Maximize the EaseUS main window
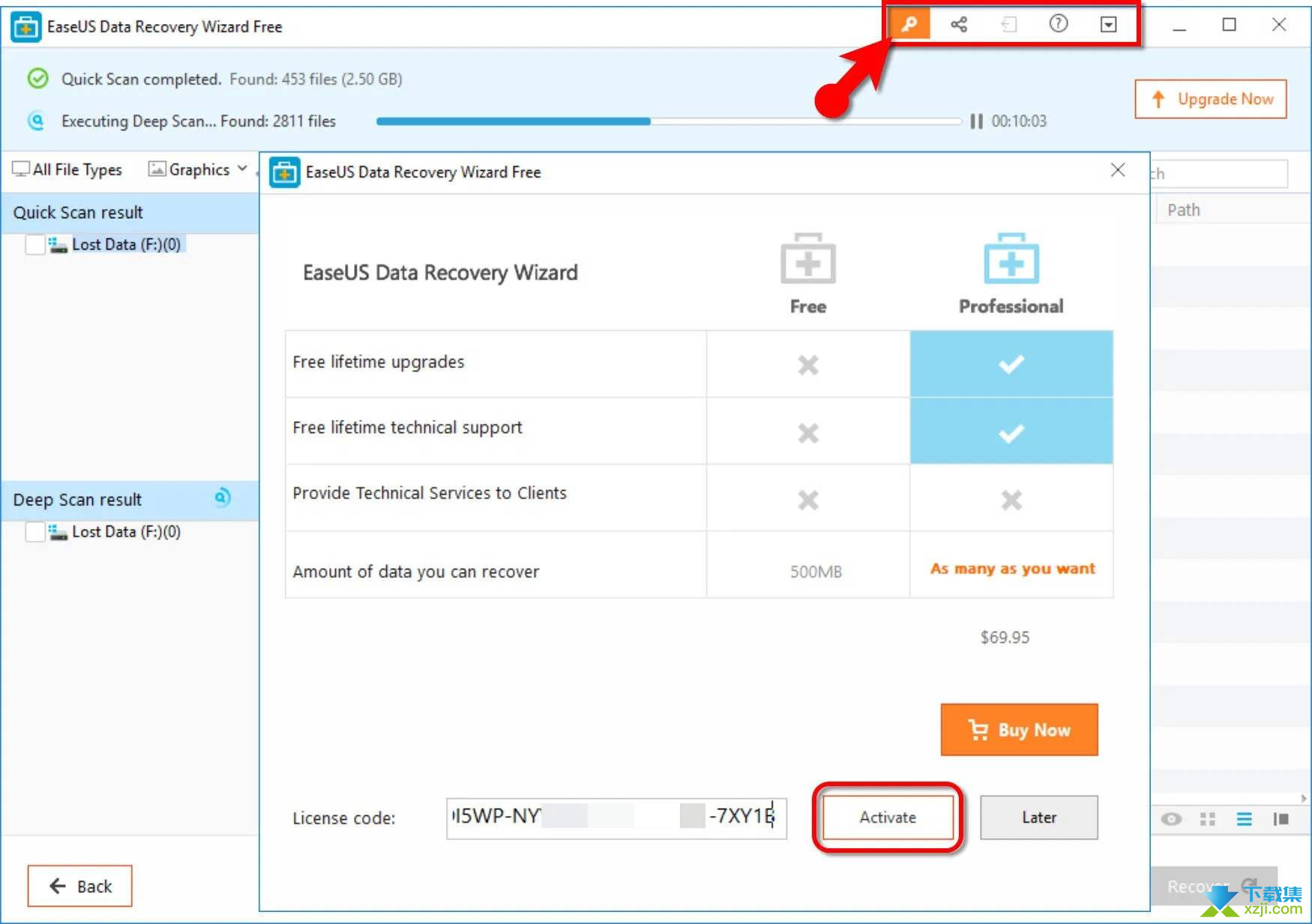Image resolution: width=1312 pixels, height=924 pixels. pos(1229,25)
